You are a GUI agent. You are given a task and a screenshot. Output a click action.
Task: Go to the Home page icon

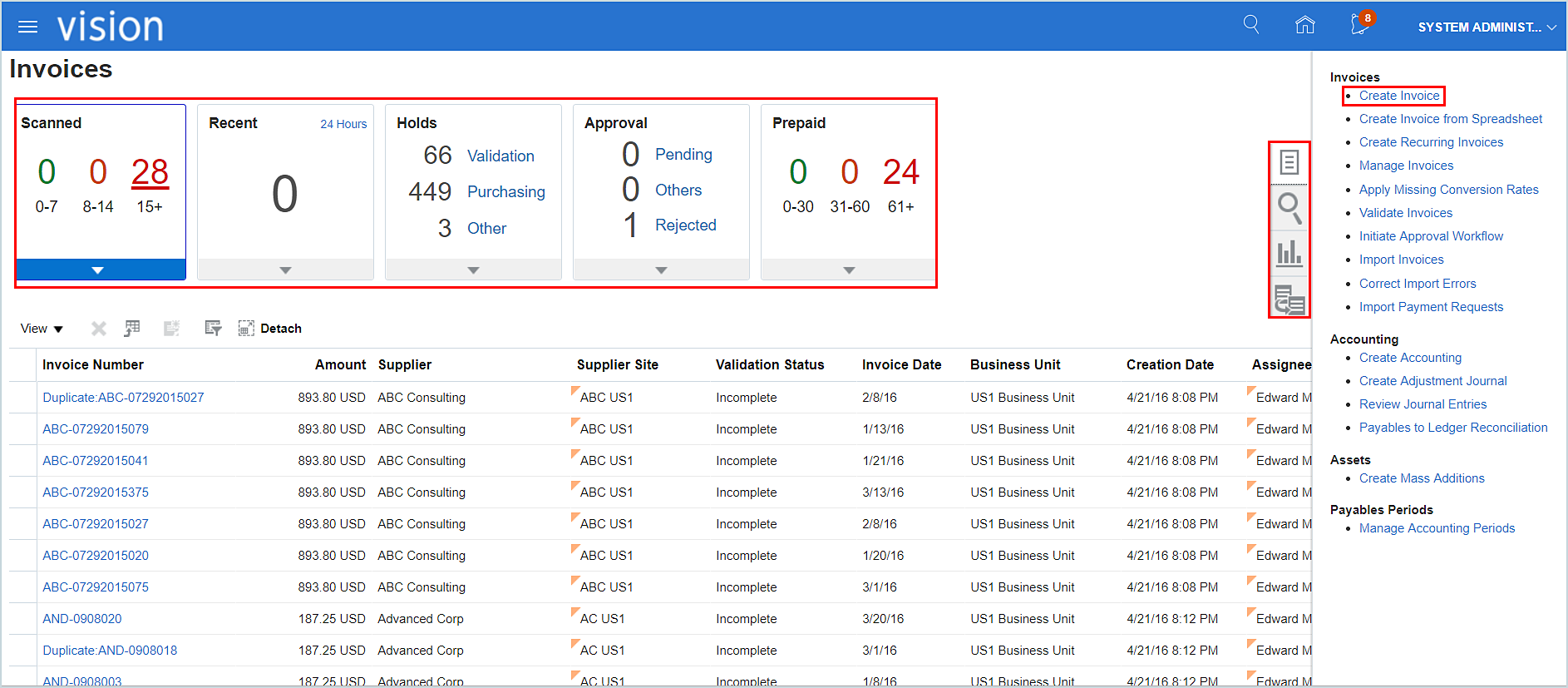coord(1304,25)
